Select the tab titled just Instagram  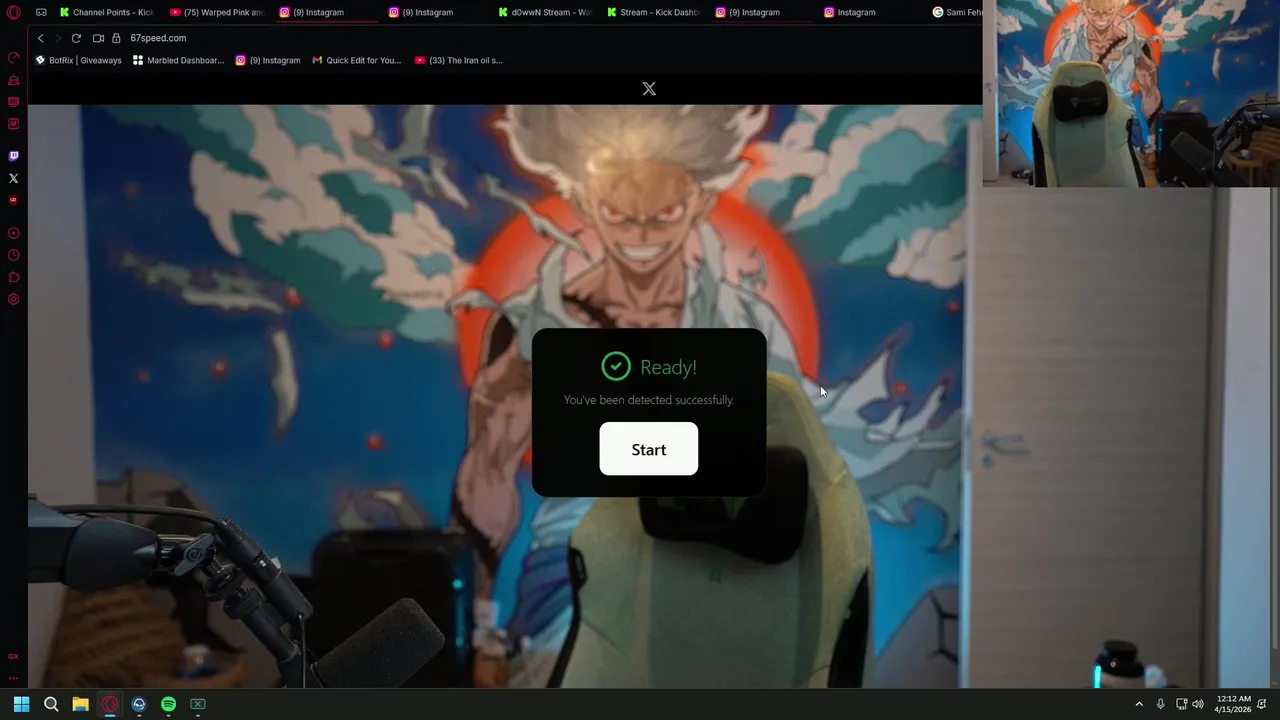point(850,12)
